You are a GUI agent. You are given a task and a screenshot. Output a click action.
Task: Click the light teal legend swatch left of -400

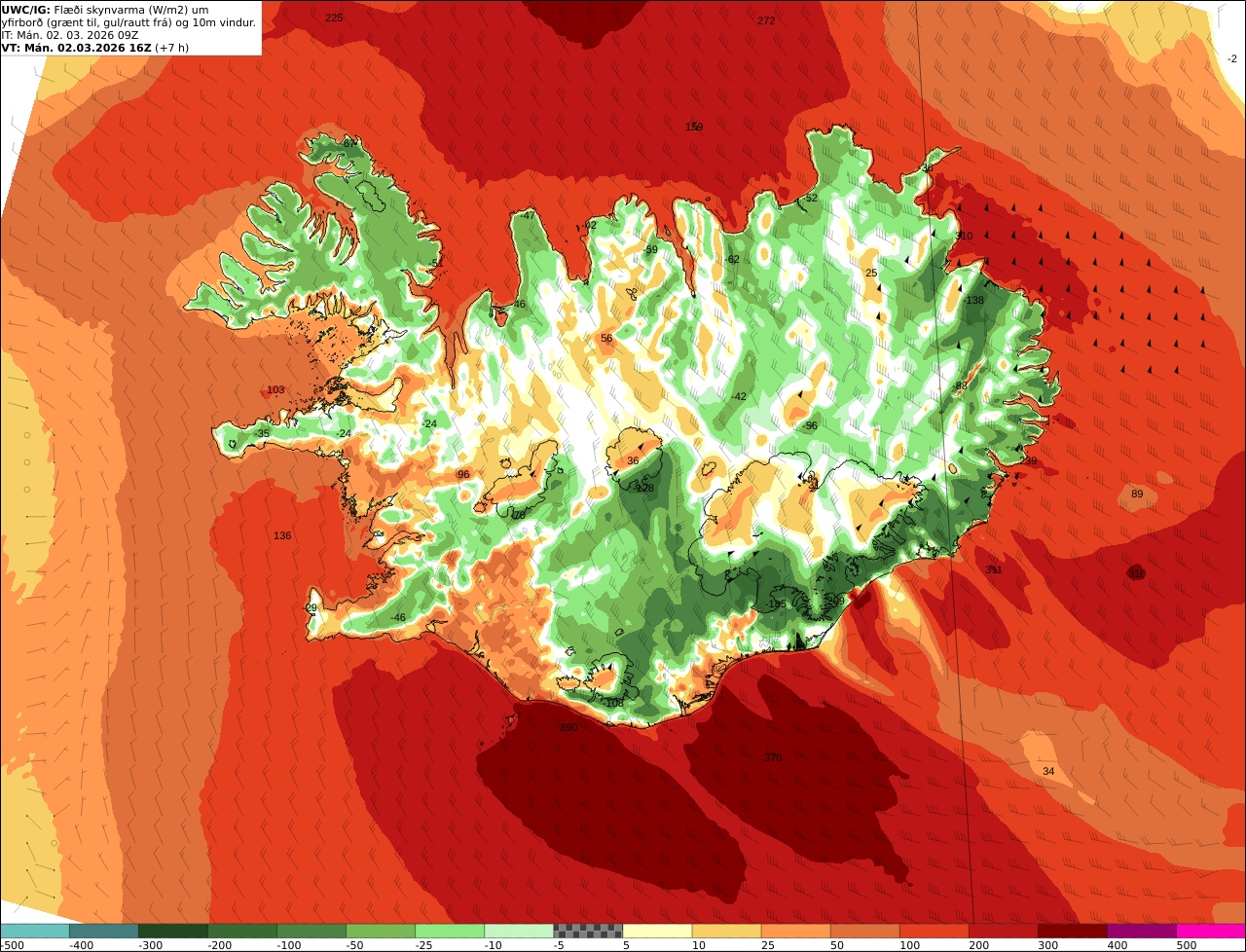click(x=35, y=931)
